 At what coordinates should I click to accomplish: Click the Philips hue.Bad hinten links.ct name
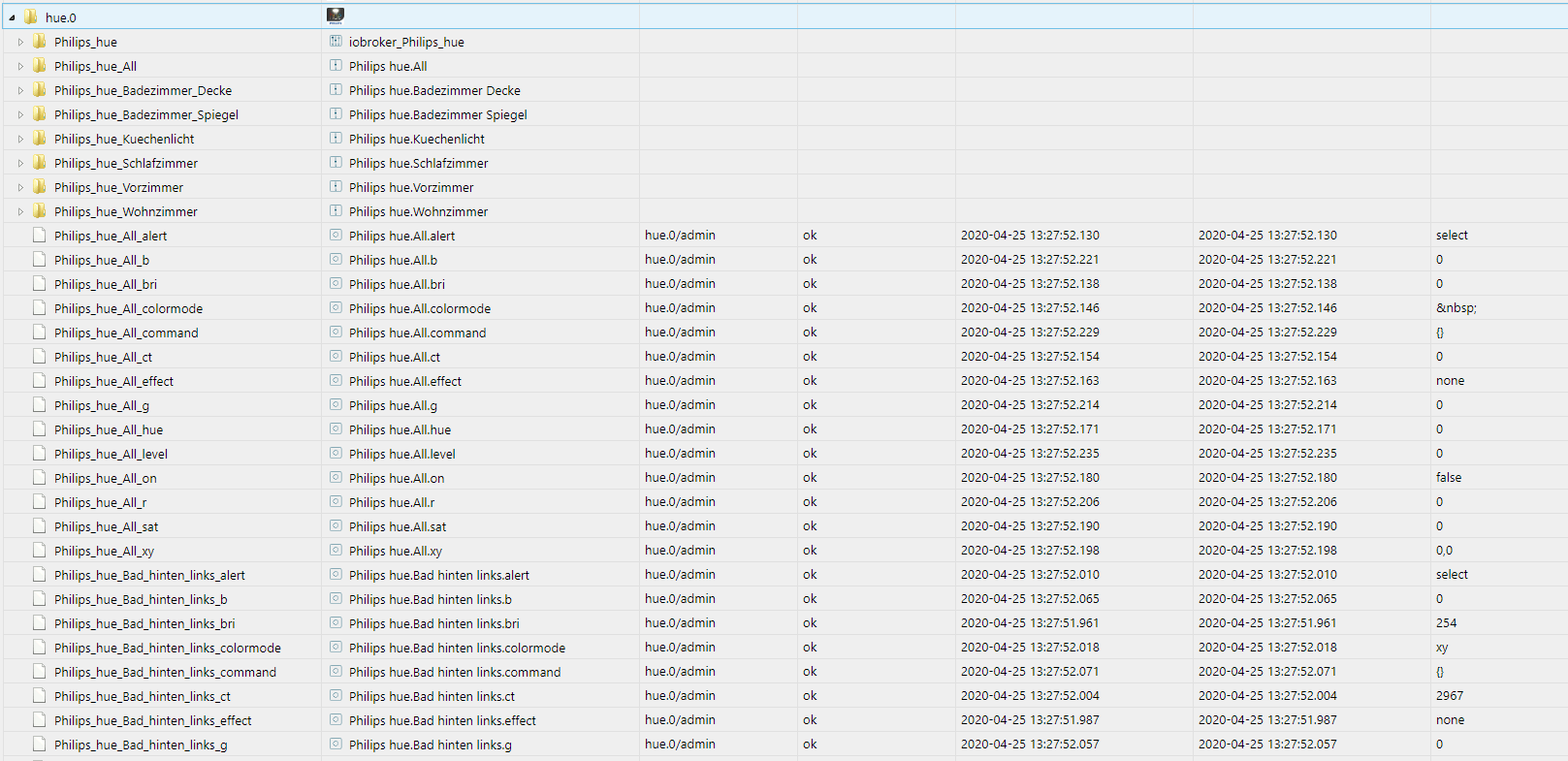click(x=432, y=696)
